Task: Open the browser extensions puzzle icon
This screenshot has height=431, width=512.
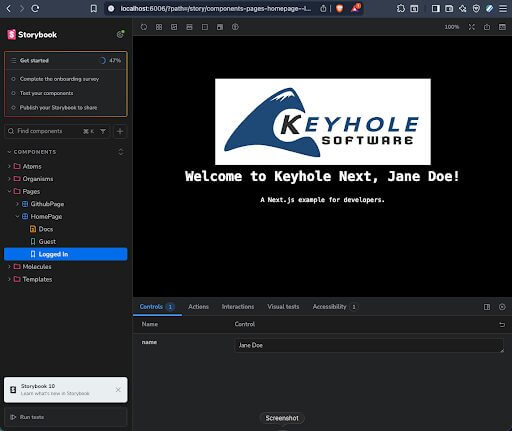Action: pyautogui.click(x=401, y=9)
